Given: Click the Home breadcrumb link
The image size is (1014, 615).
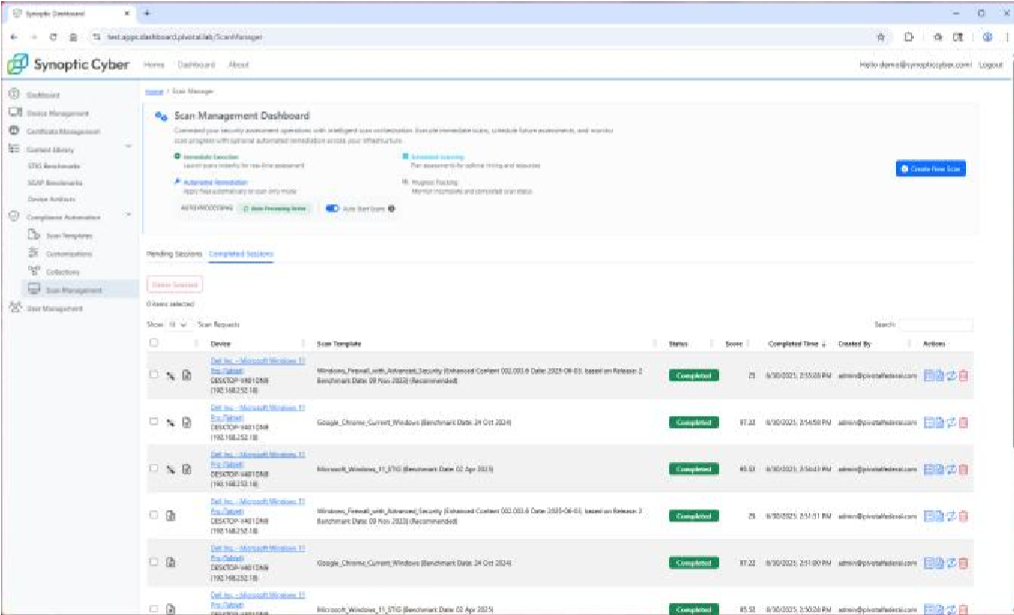Looking at the screenshot, I should 154,91.
